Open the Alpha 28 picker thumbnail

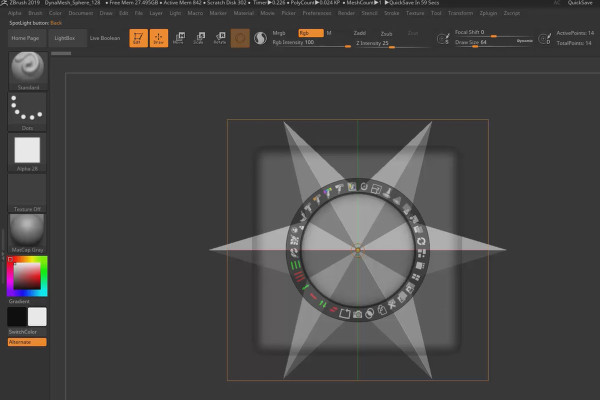pyautogui.click(x=27, y=152)
